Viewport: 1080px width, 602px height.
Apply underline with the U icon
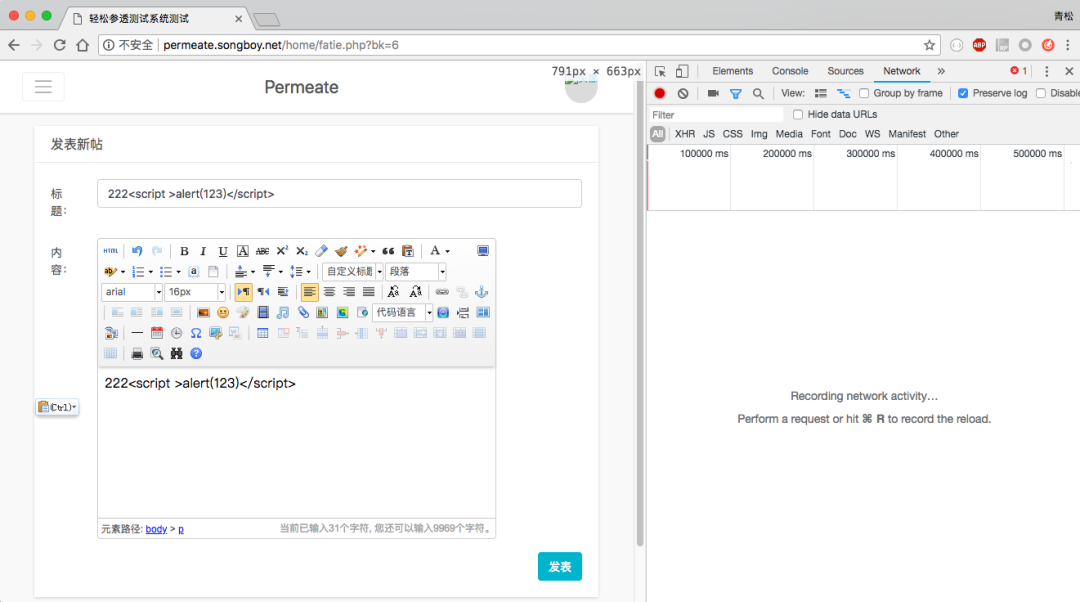222,251
